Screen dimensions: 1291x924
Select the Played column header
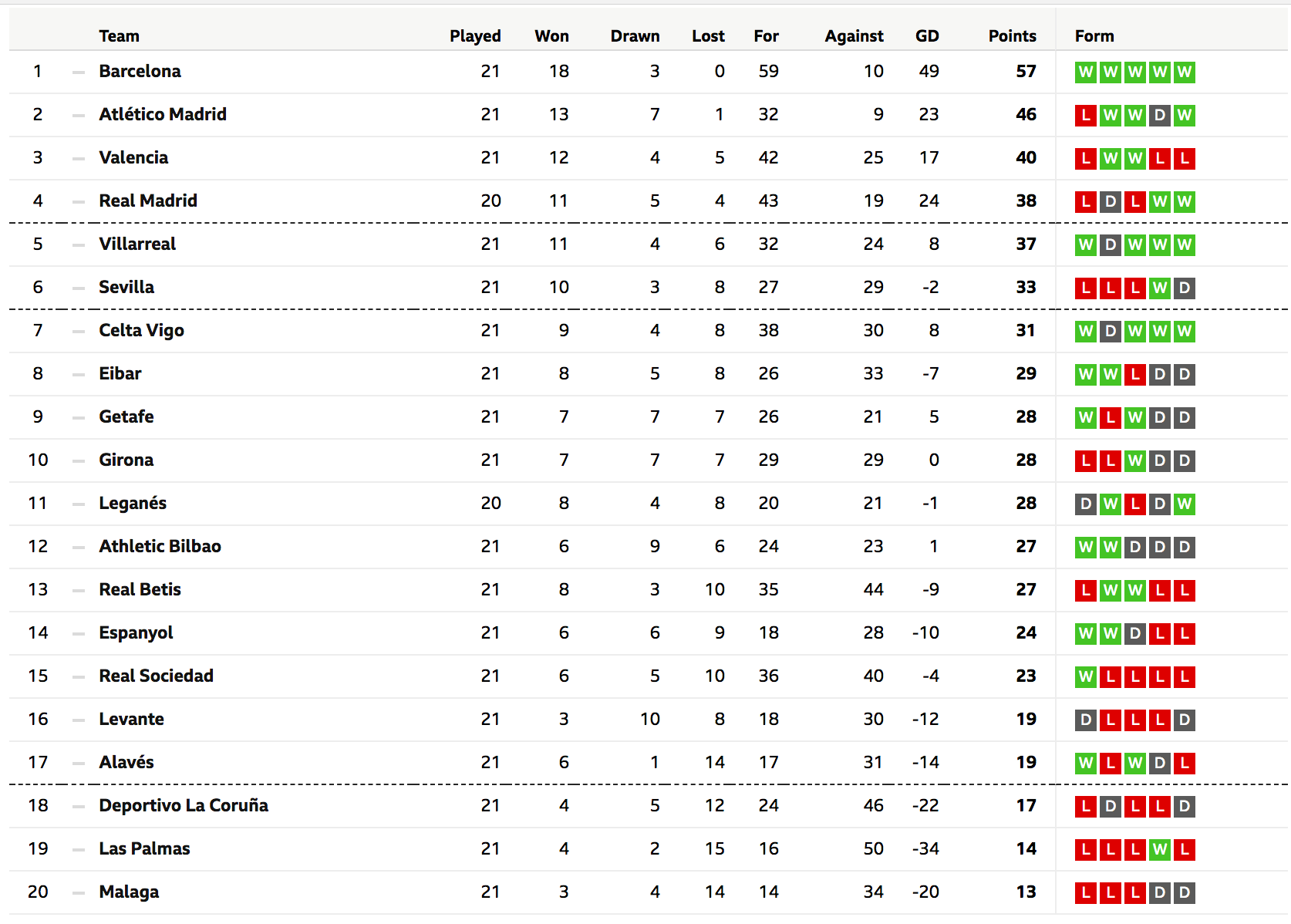pyautogui.click(x=475, y=35)
